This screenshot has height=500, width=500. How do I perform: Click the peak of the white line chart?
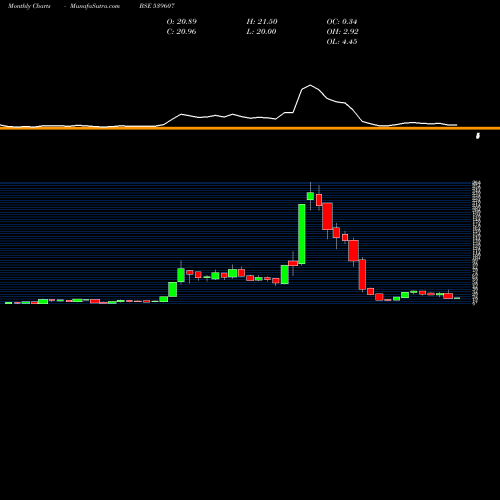[310, 85]
